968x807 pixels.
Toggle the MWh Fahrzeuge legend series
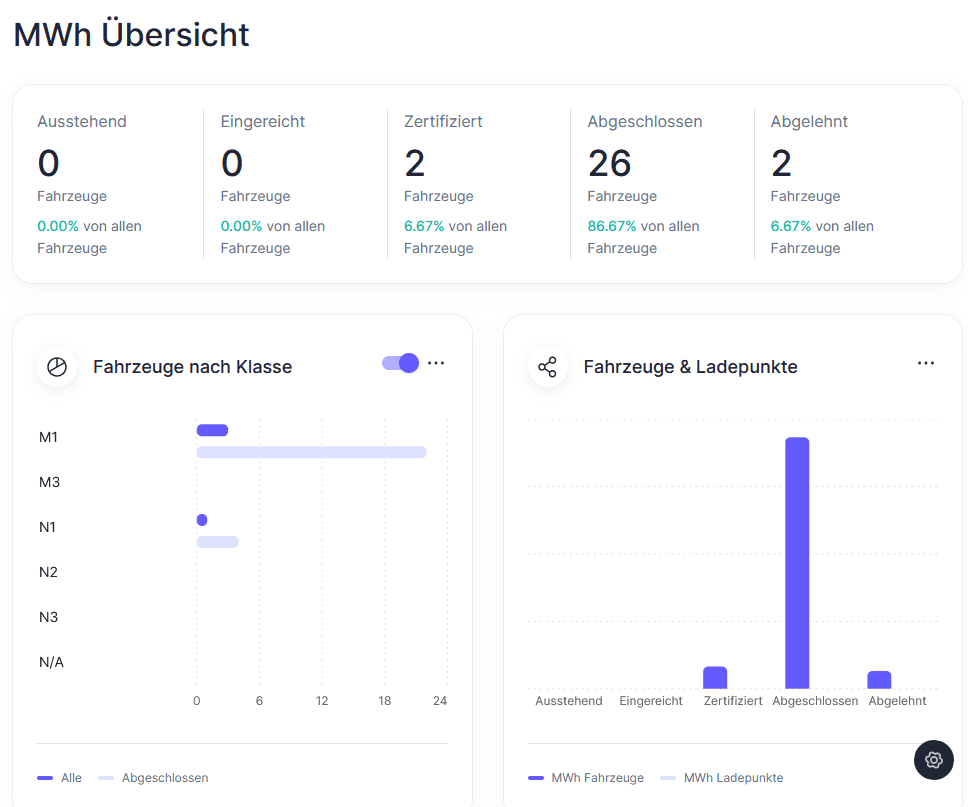(586, 777)
